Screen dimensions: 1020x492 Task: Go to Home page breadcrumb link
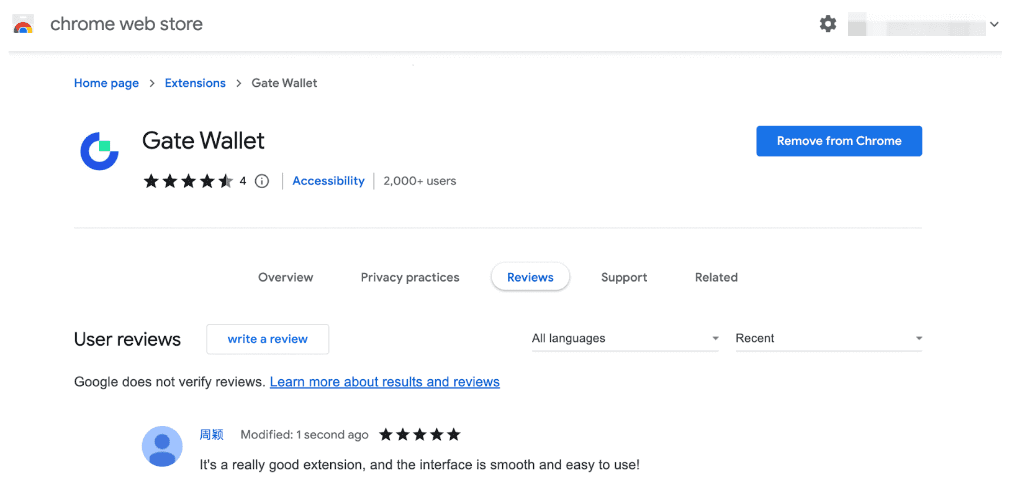click(x=106, y=83)
